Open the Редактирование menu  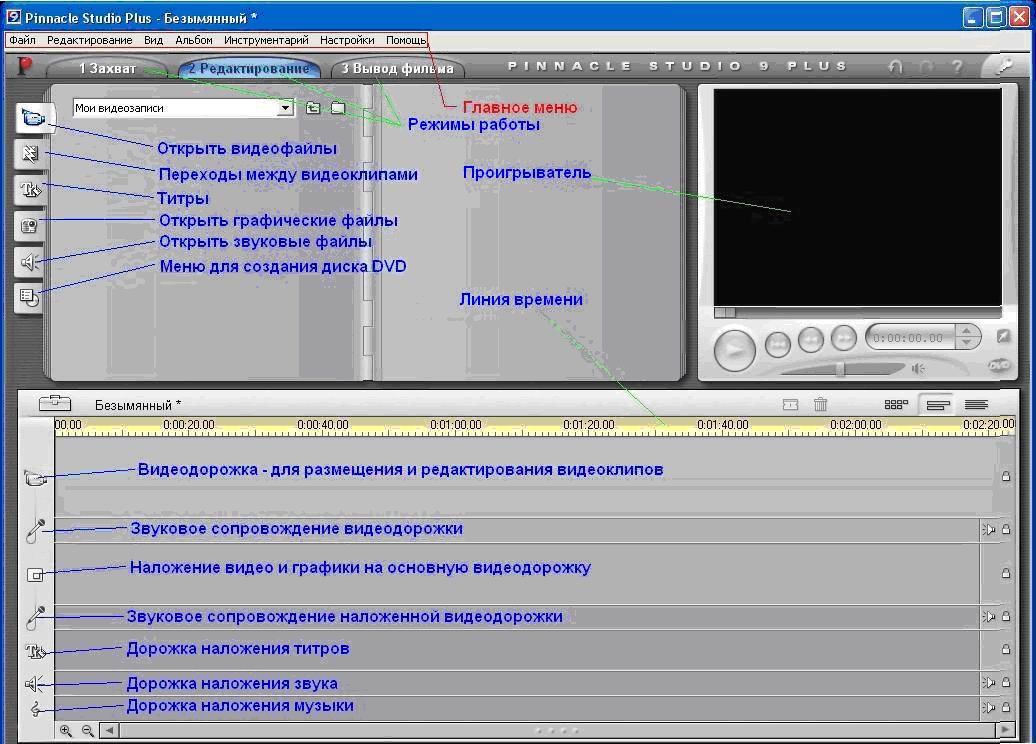89,40
